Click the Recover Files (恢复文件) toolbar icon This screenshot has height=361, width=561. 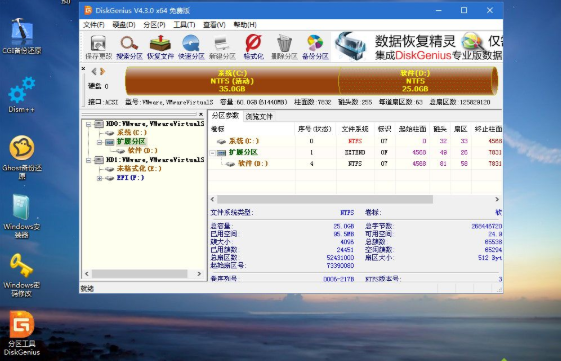point(160,47)
